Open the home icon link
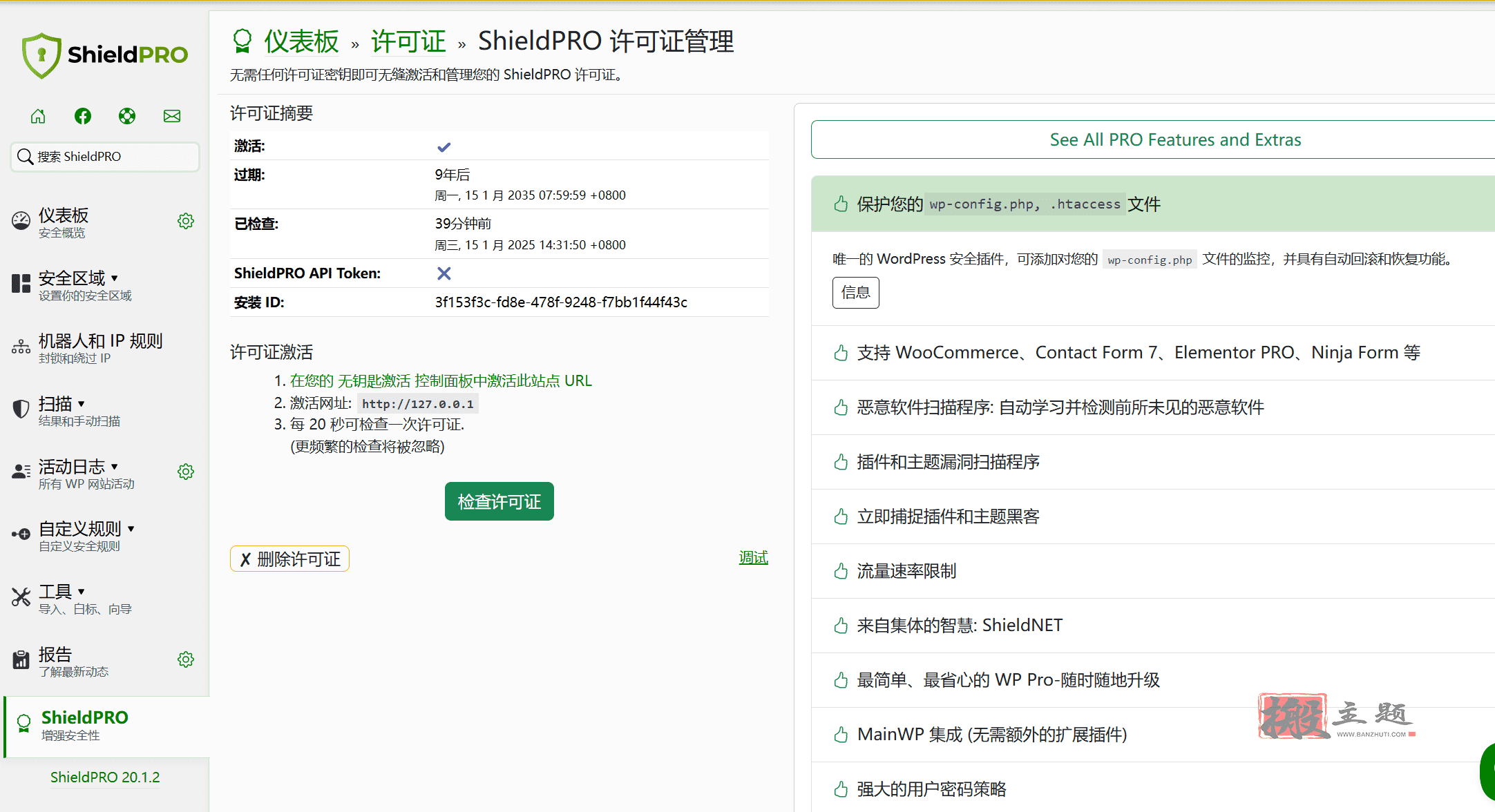The width and height of the screenshot is (1495, 812). coord(38,116)
